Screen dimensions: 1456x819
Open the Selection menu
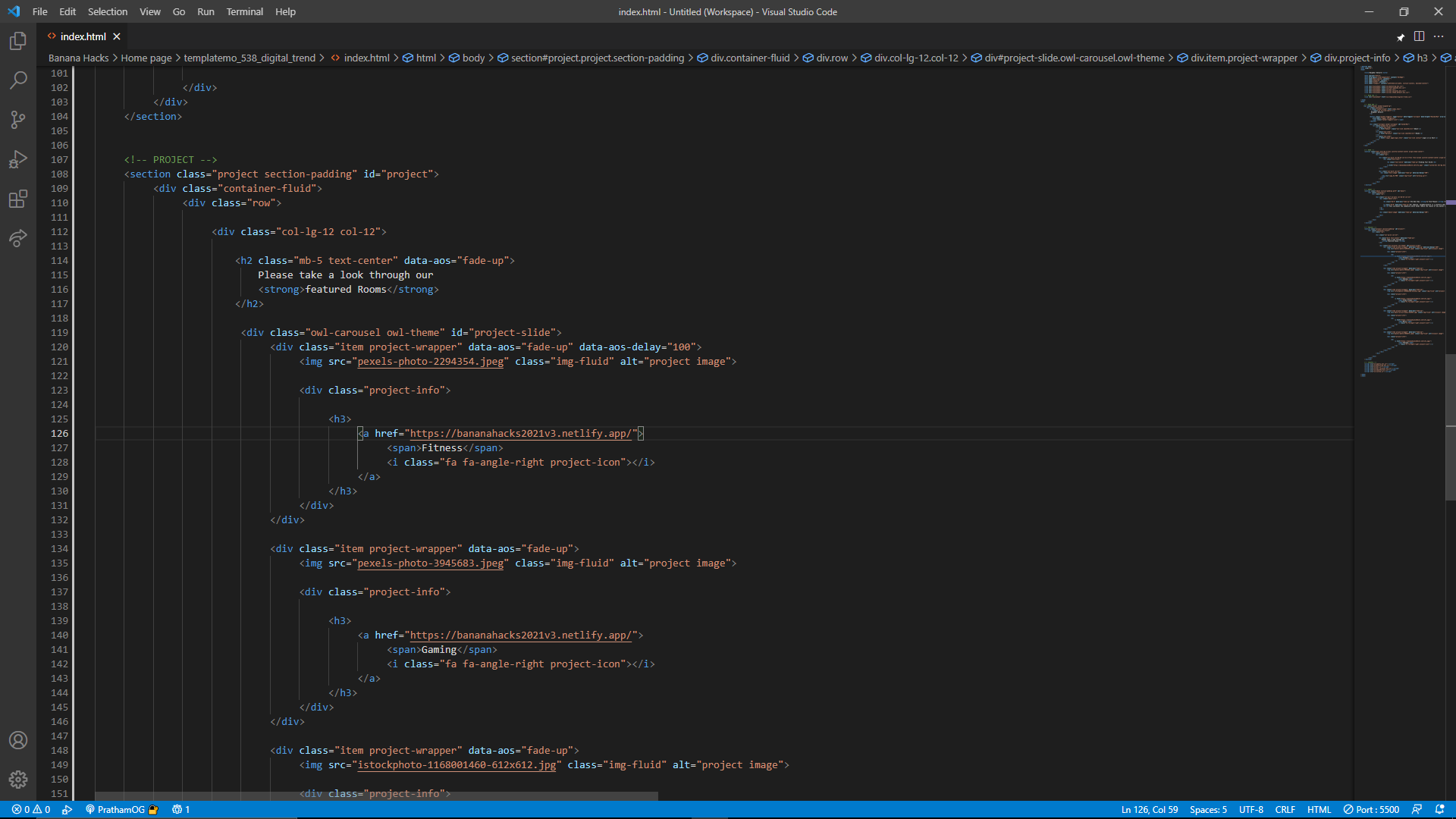click(x=107, y=11)
